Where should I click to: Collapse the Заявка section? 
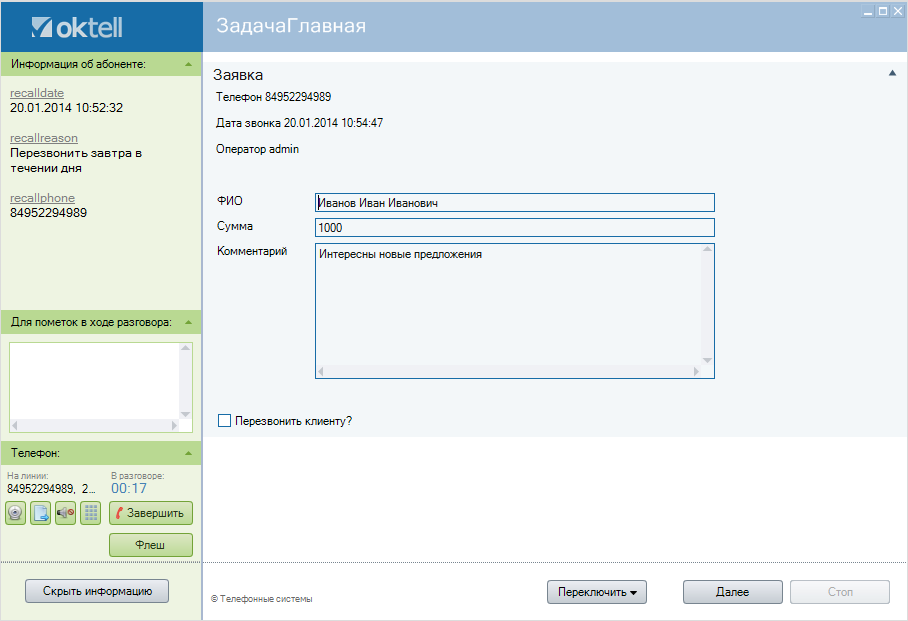point(892,73)
